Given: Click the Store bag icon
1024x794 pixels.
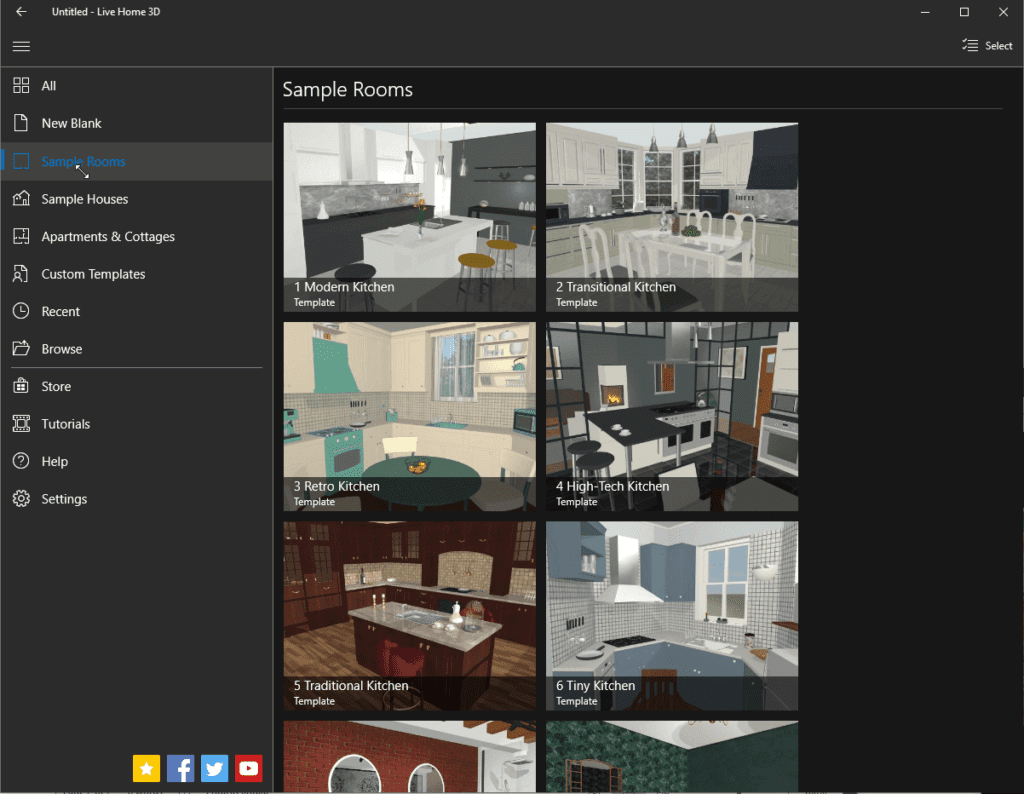Looking at the screenshot, I should [21, 387].
